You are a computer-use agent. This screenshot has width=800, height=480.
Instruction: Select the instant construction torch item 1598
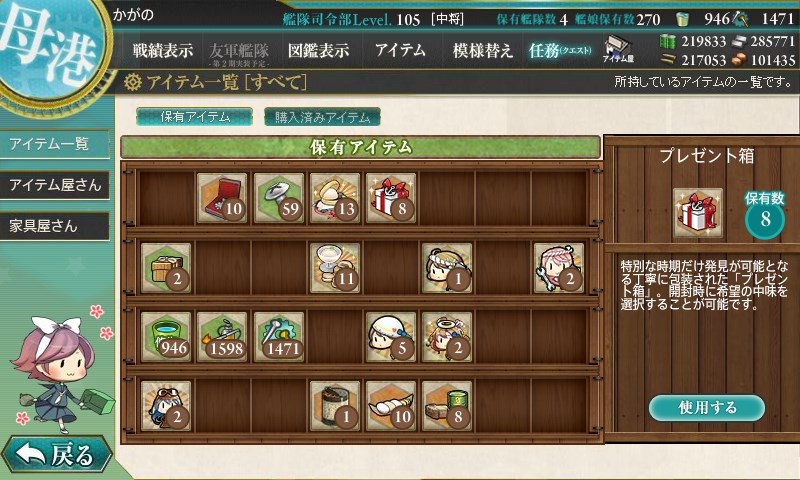(222, 337)
